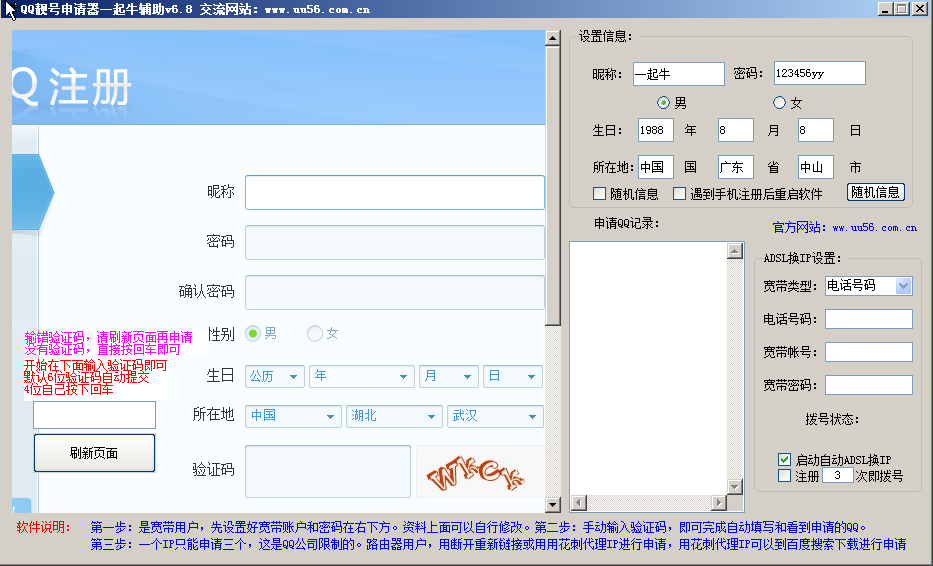
Task: Expand the 年 birthday year dropdown
Action: pyautogui.click(x=362, y=377)
